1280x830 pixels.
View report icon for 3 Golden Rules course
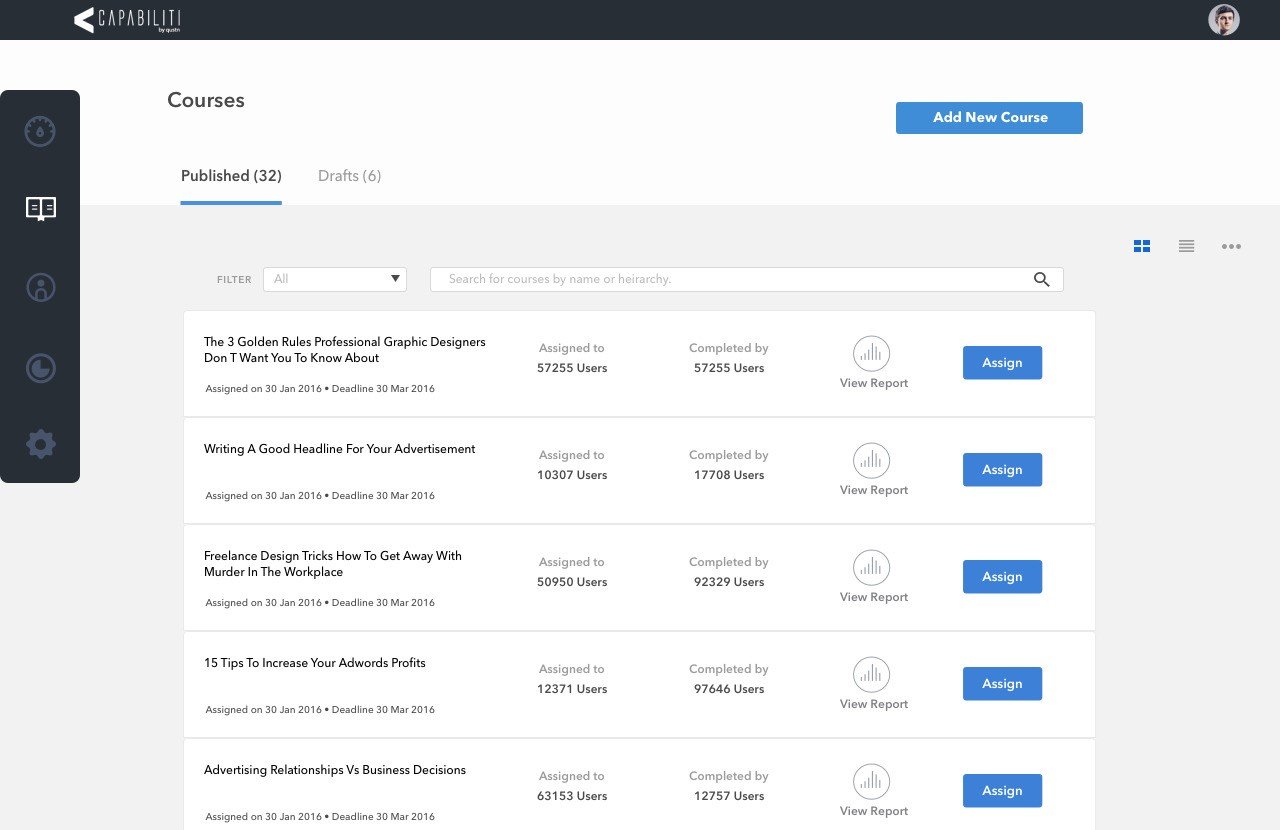coord(871,353)
